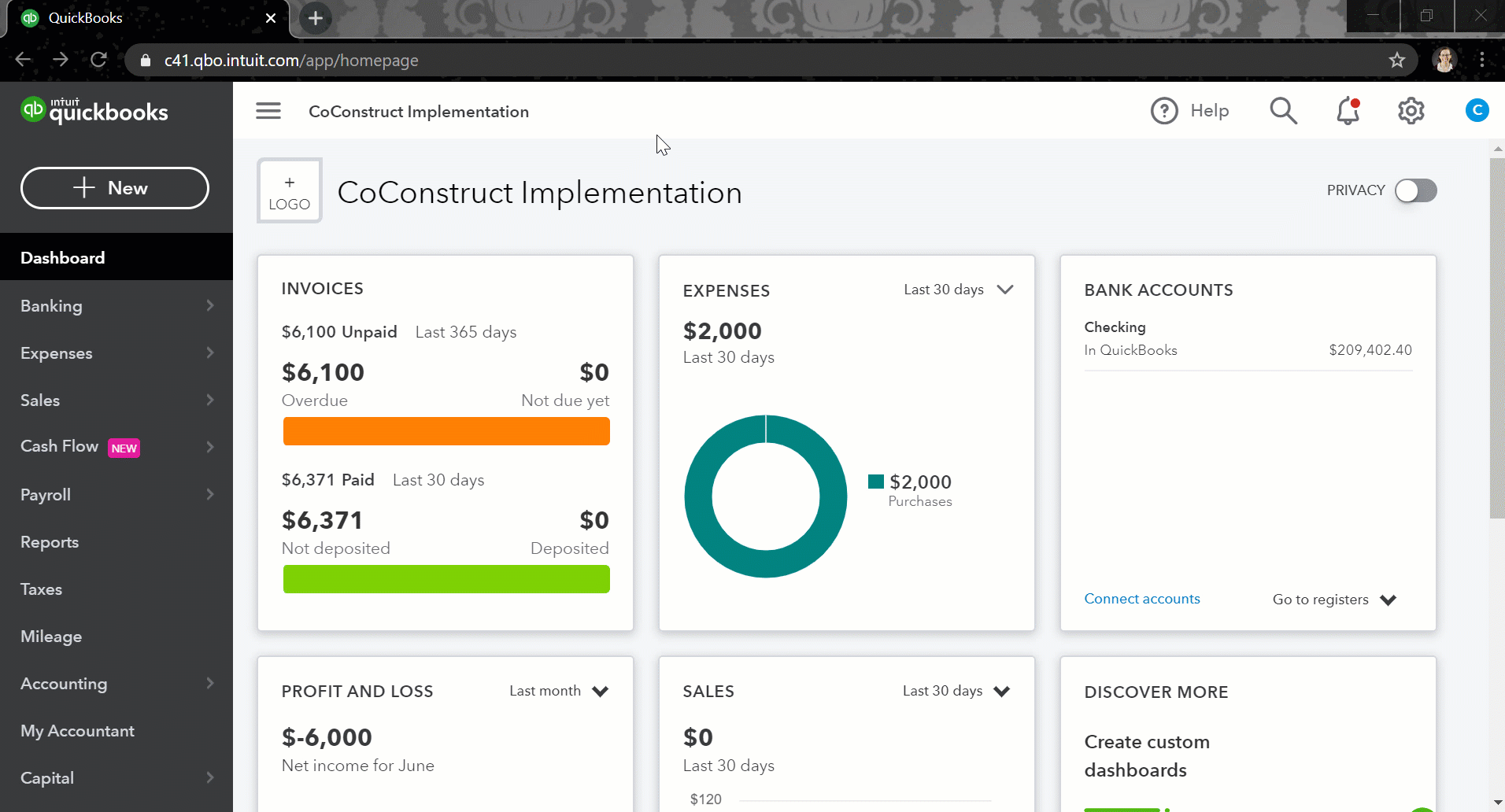Click the magnifying glass search icon
The image size is (1505, 812).
click(1283, 111)
